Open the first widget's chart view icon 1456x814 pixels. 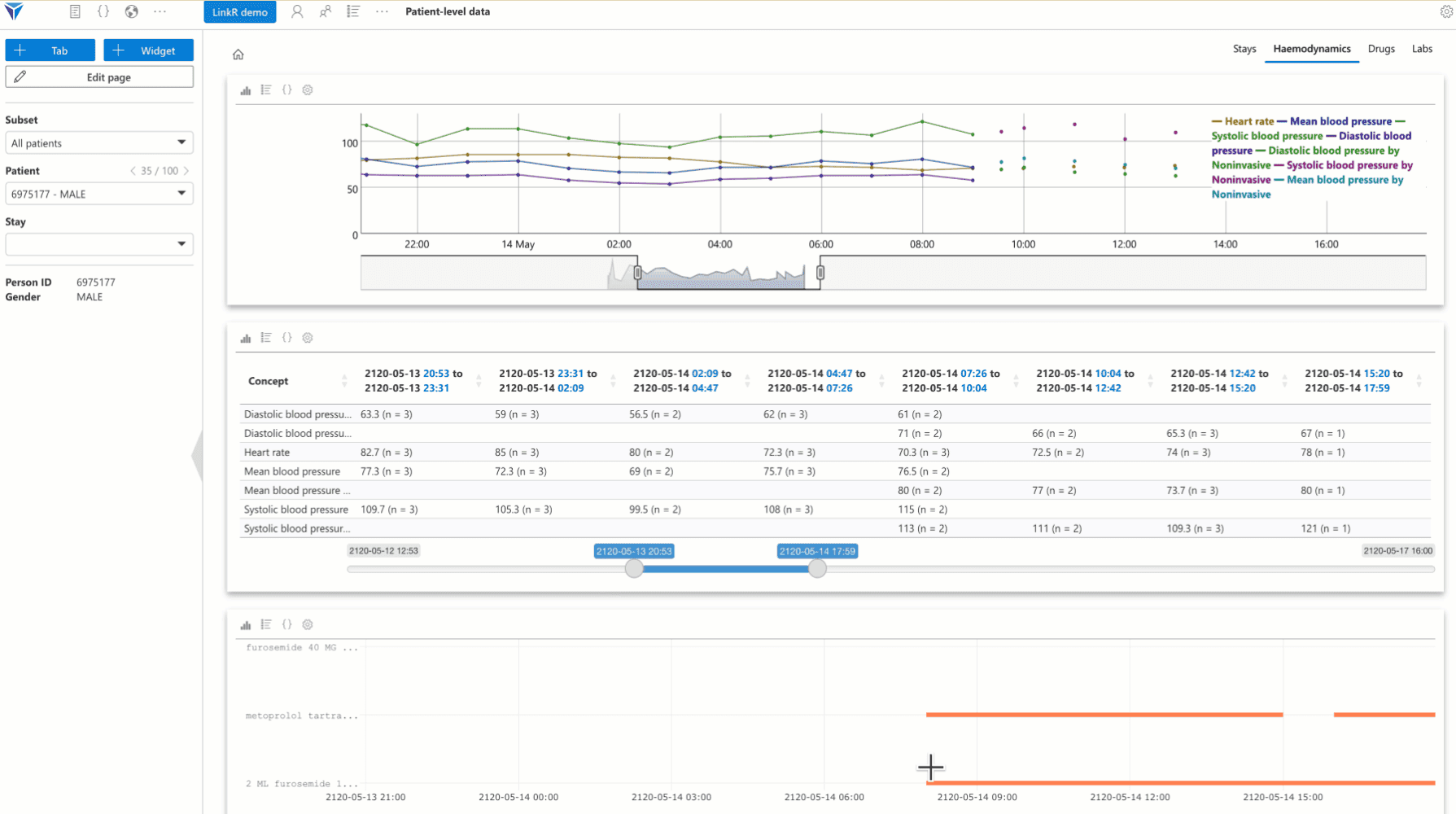click(x=246, y=90)
